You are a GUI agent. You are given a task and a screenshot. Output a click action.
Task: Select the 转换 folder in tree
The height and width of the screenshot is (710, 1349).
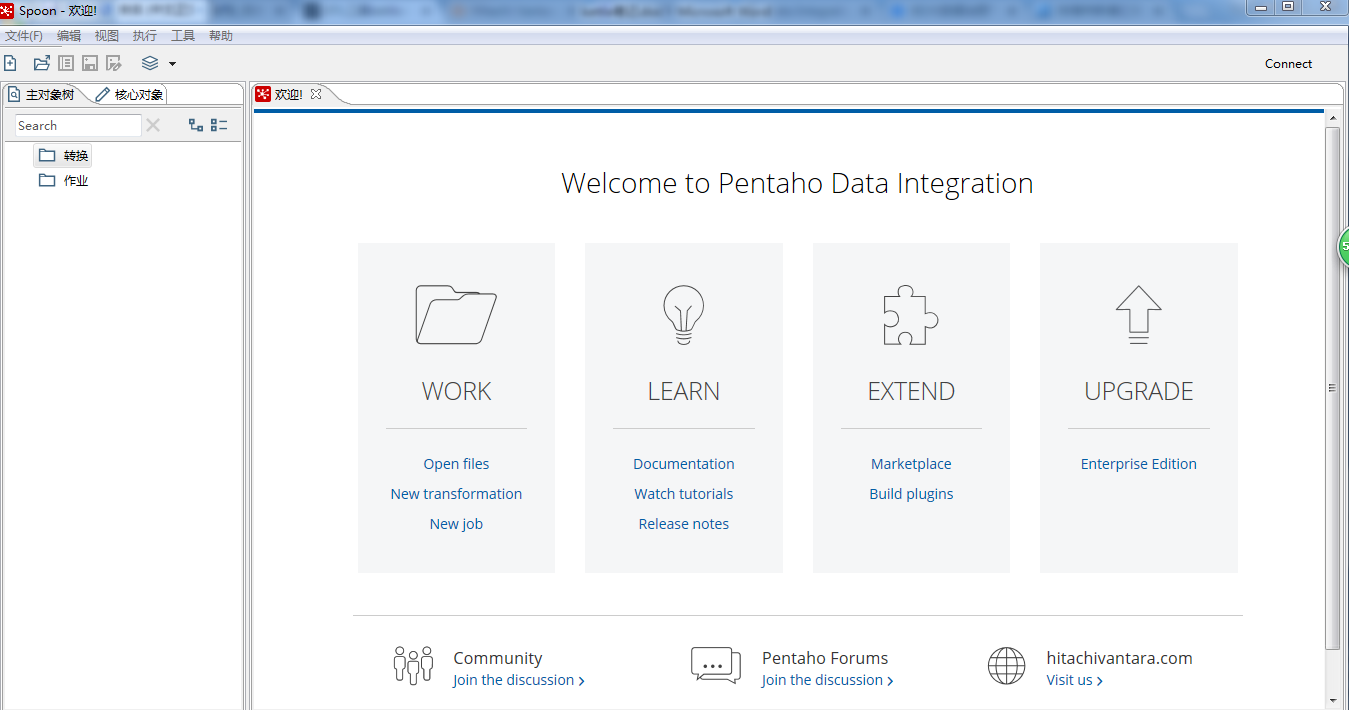[x=63, y=155]
